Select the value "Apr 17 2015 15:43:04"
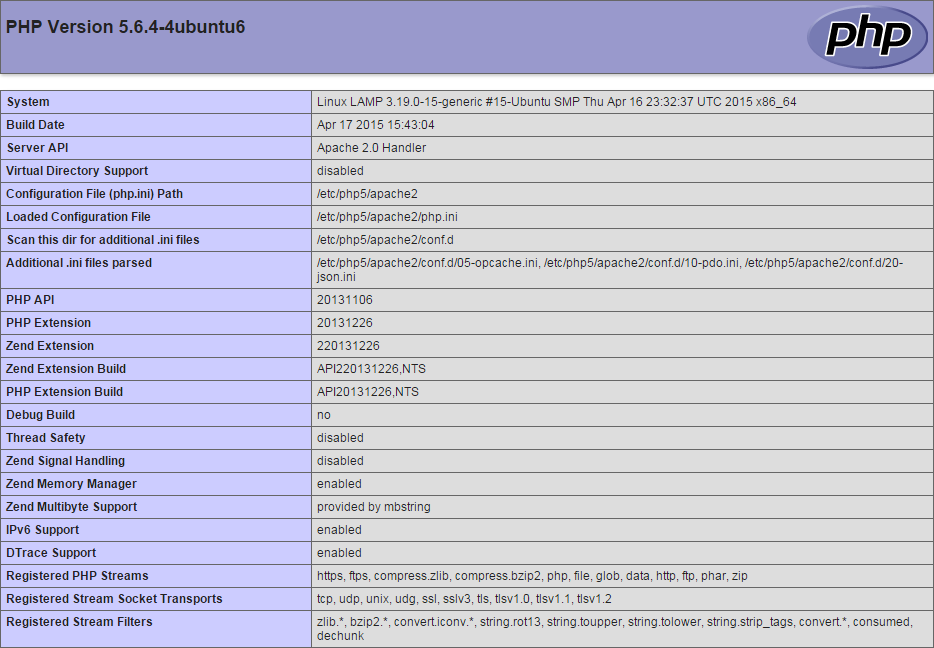The width and height of the screenshot is (934, 648). pos(375,125)
